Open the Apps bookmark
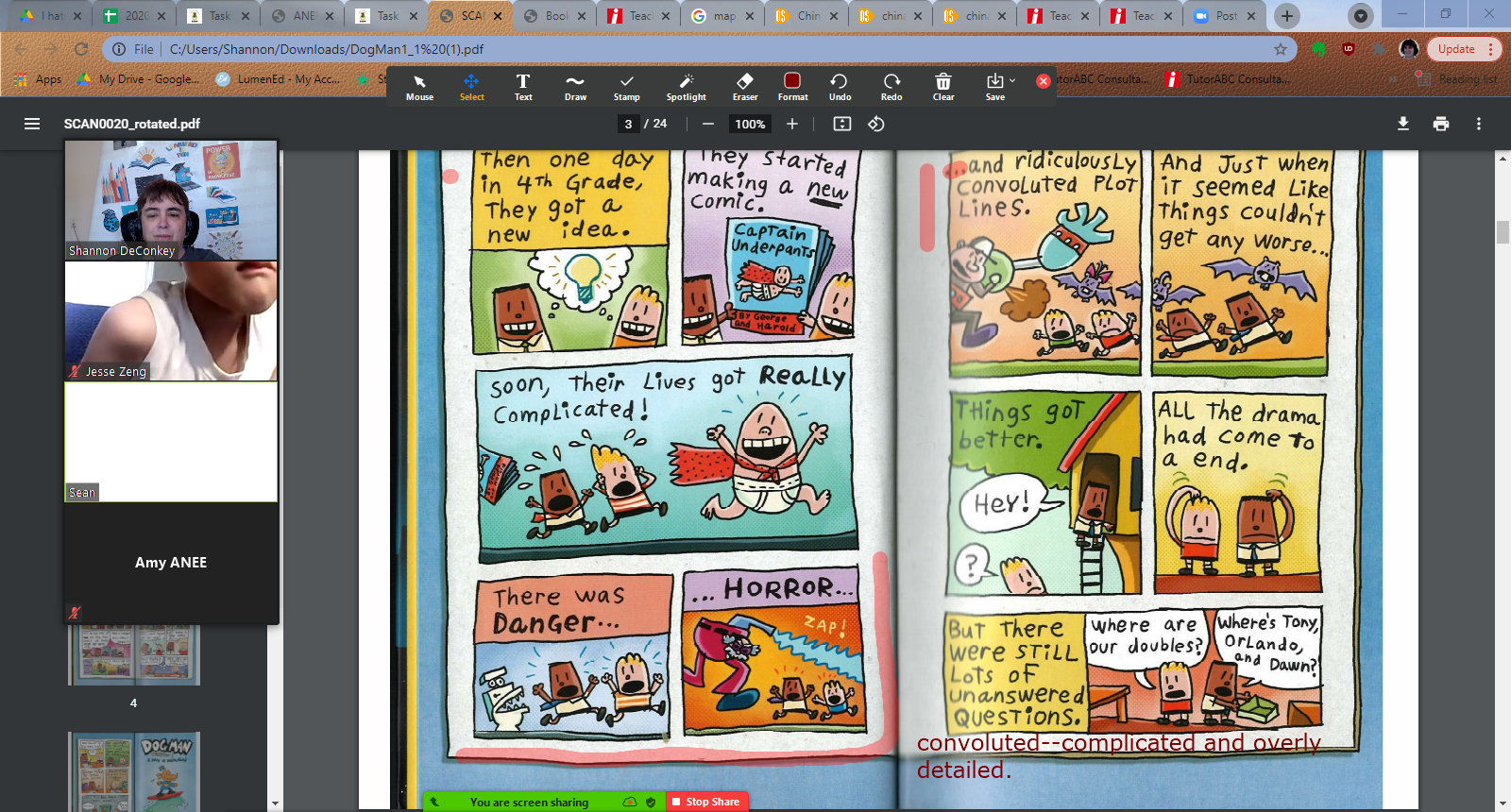The width and height of the screenshot is (1511, 812). (38, 79)
